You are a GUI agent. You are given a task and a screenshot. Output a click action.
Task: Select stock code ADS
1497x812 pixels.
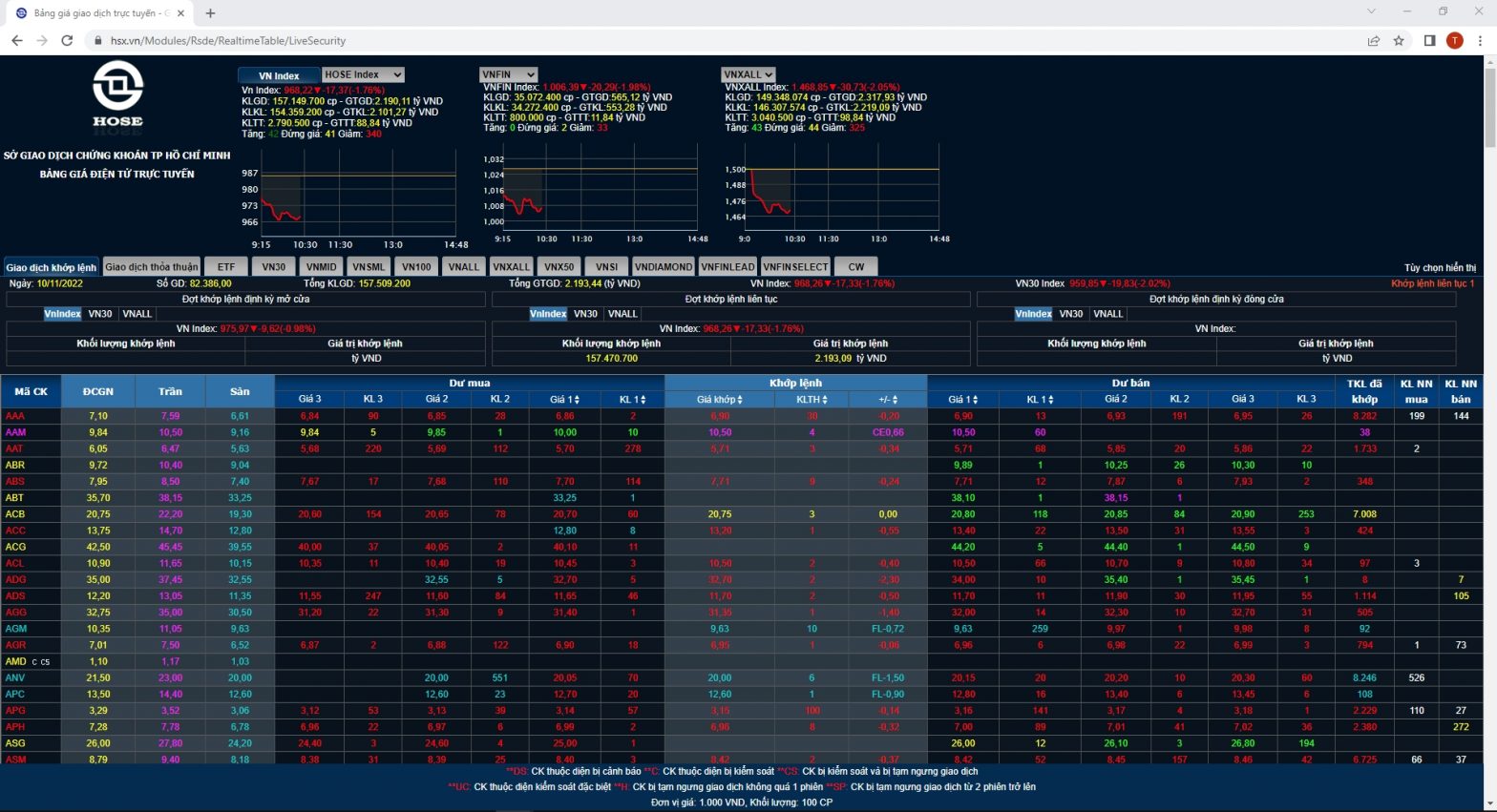(x=14, y=596)
